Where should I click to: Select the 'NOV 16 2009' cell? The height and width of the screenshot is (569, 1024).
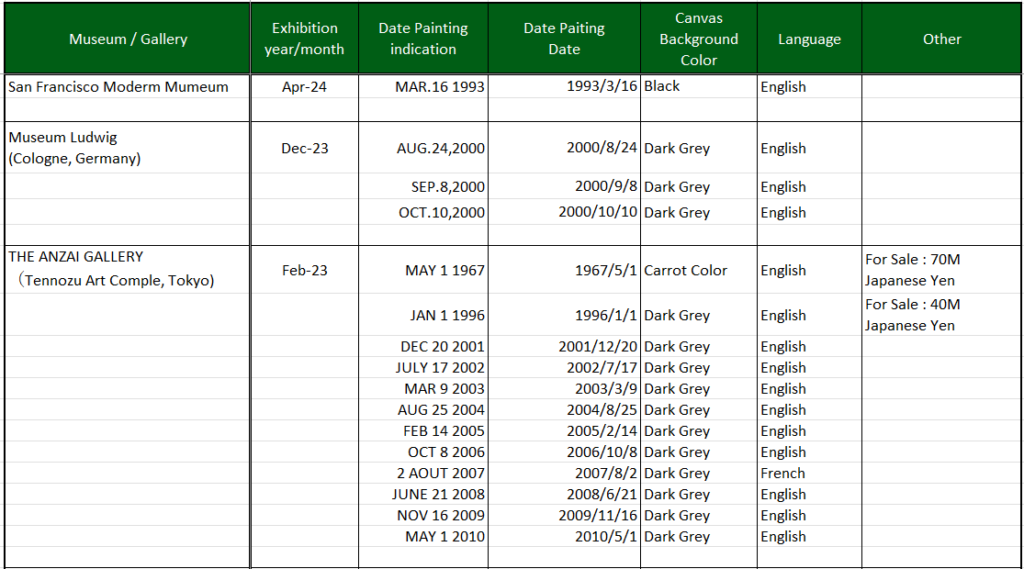423,515
